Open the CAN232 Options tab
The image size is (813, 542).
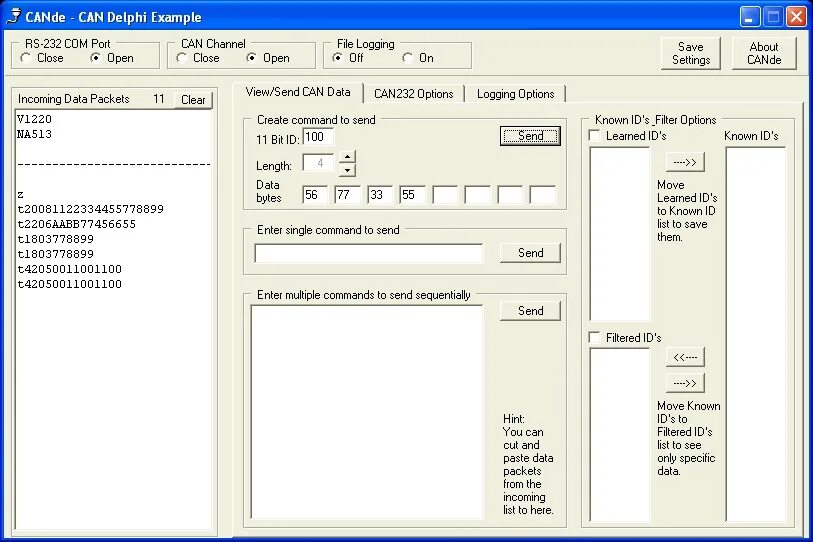pyautogui.click(x=414, y=94)
